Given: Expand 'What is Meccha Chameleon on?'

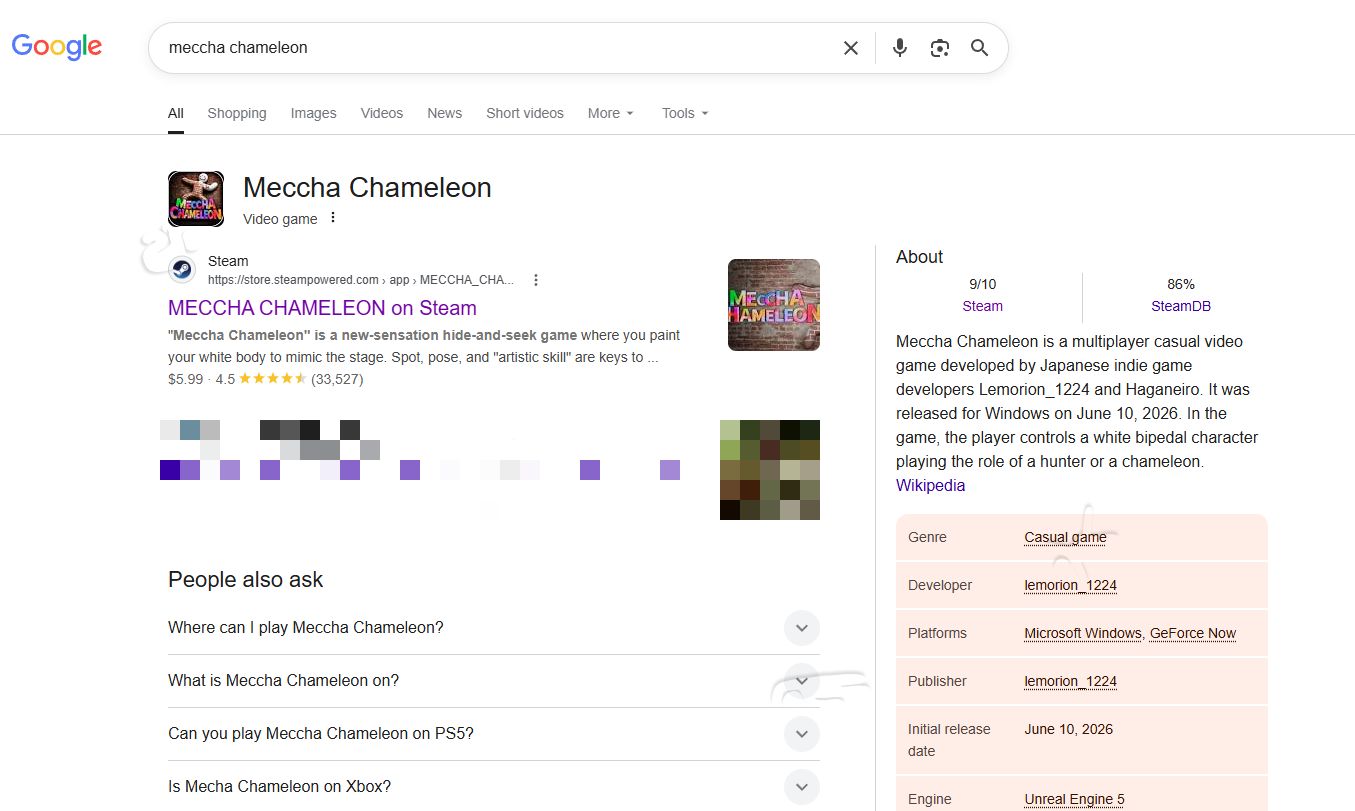Looking at the screenshot, I should [494, 681].
